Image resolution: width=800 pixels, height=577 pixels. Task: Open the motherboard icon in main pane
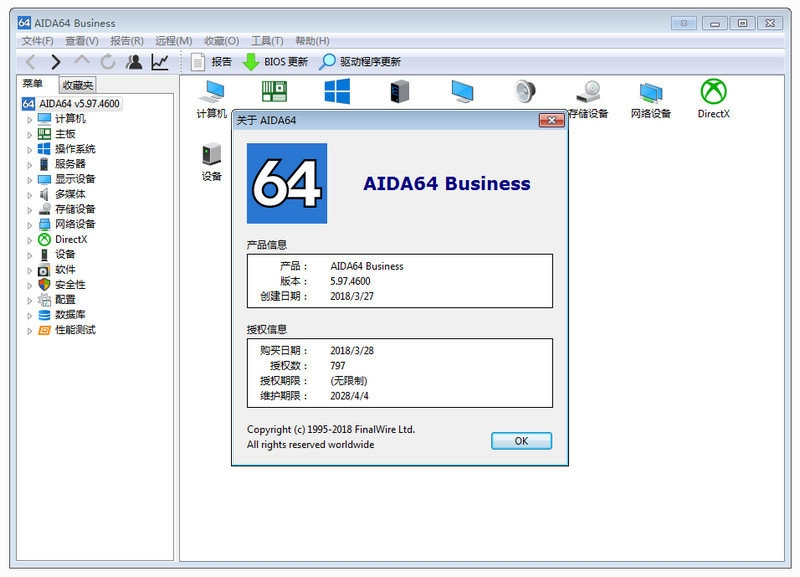(274, 92)
